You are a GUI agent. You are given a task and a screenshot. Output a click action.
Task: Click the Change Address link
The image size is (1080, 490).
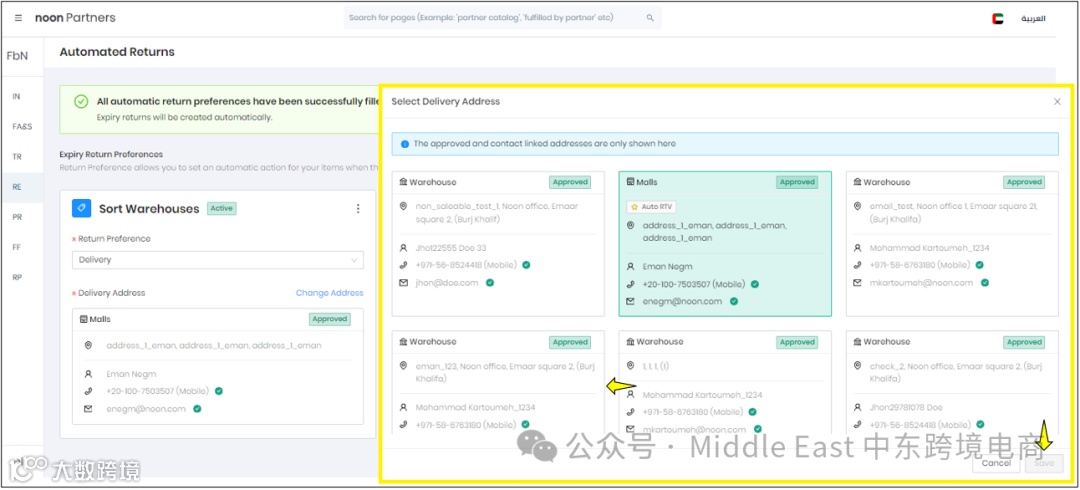click(329, 293)
